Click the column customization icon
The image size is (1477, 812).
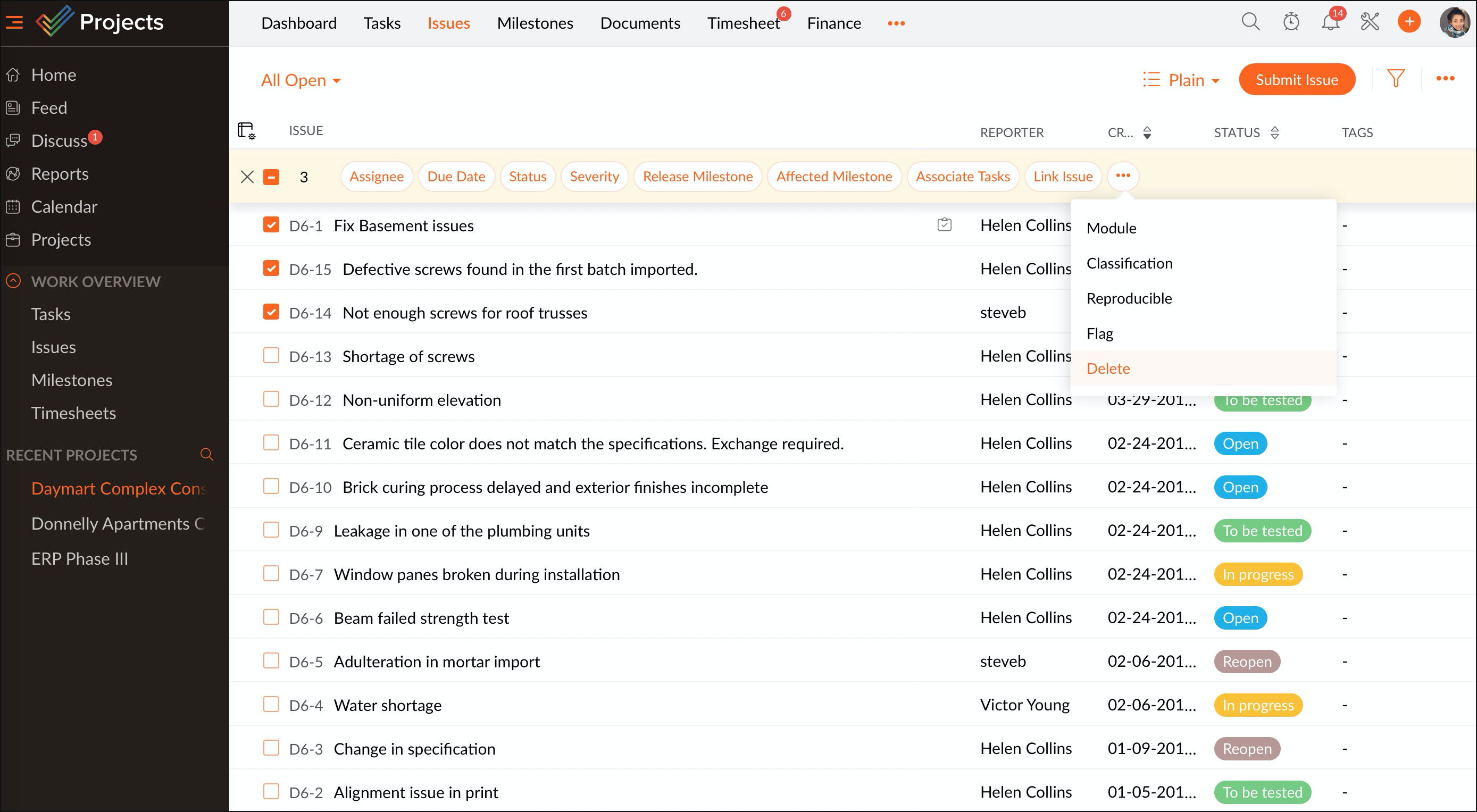click(x=246, y=131)
